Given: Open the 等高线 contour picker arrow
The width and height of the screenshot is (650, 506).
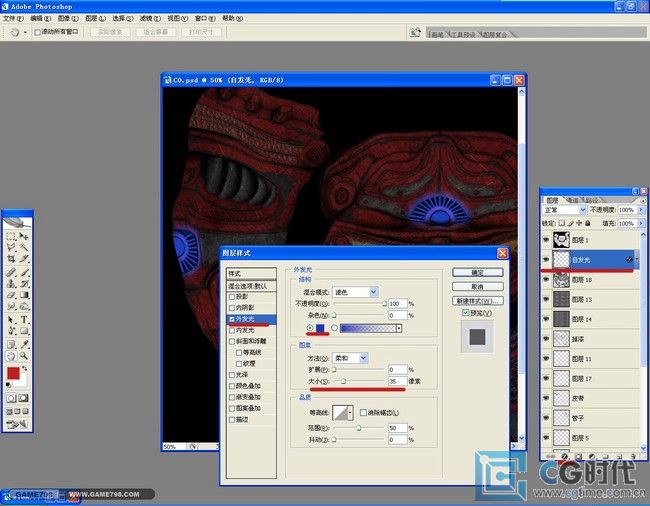Looking at the screenshot, I should [351, 413].
